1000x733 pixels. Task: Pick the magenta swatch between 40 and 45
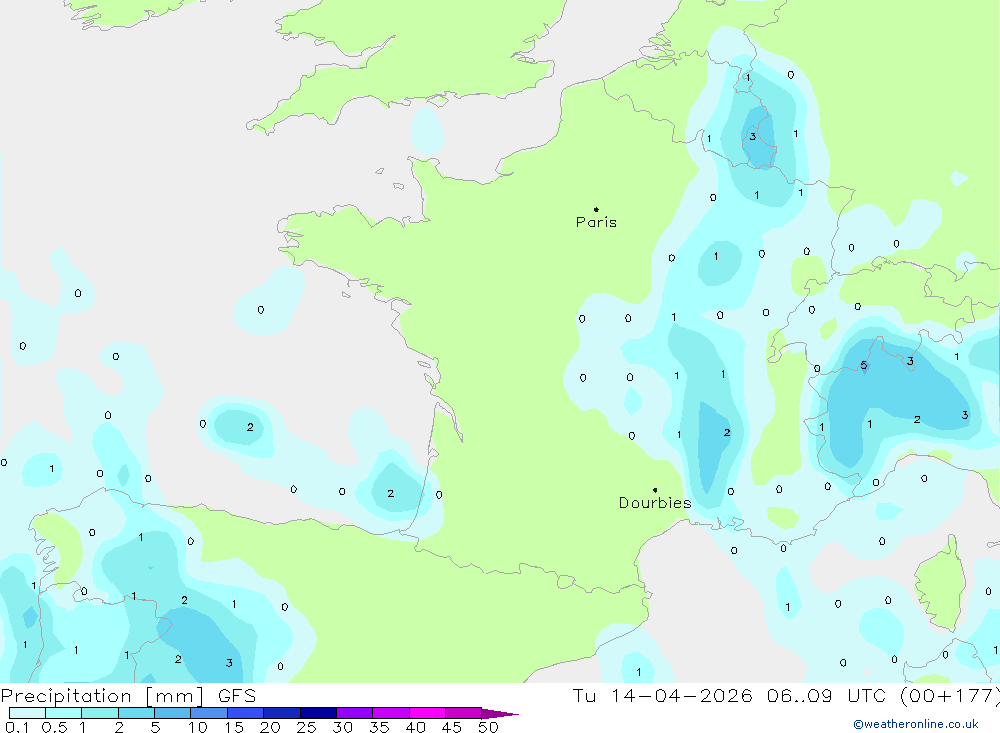click(x=427, y=713)
